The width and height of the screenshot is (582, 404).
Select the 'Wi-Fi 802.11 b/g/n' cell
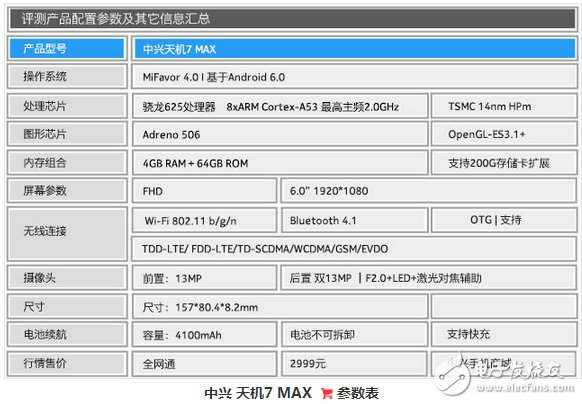[x=205, y=221]
